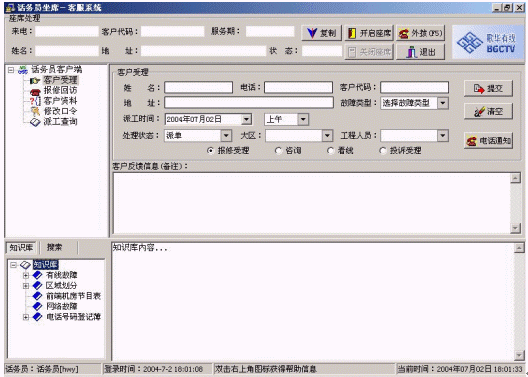Click the 电话通知 phone notify icon

click(x=471, y=141)
